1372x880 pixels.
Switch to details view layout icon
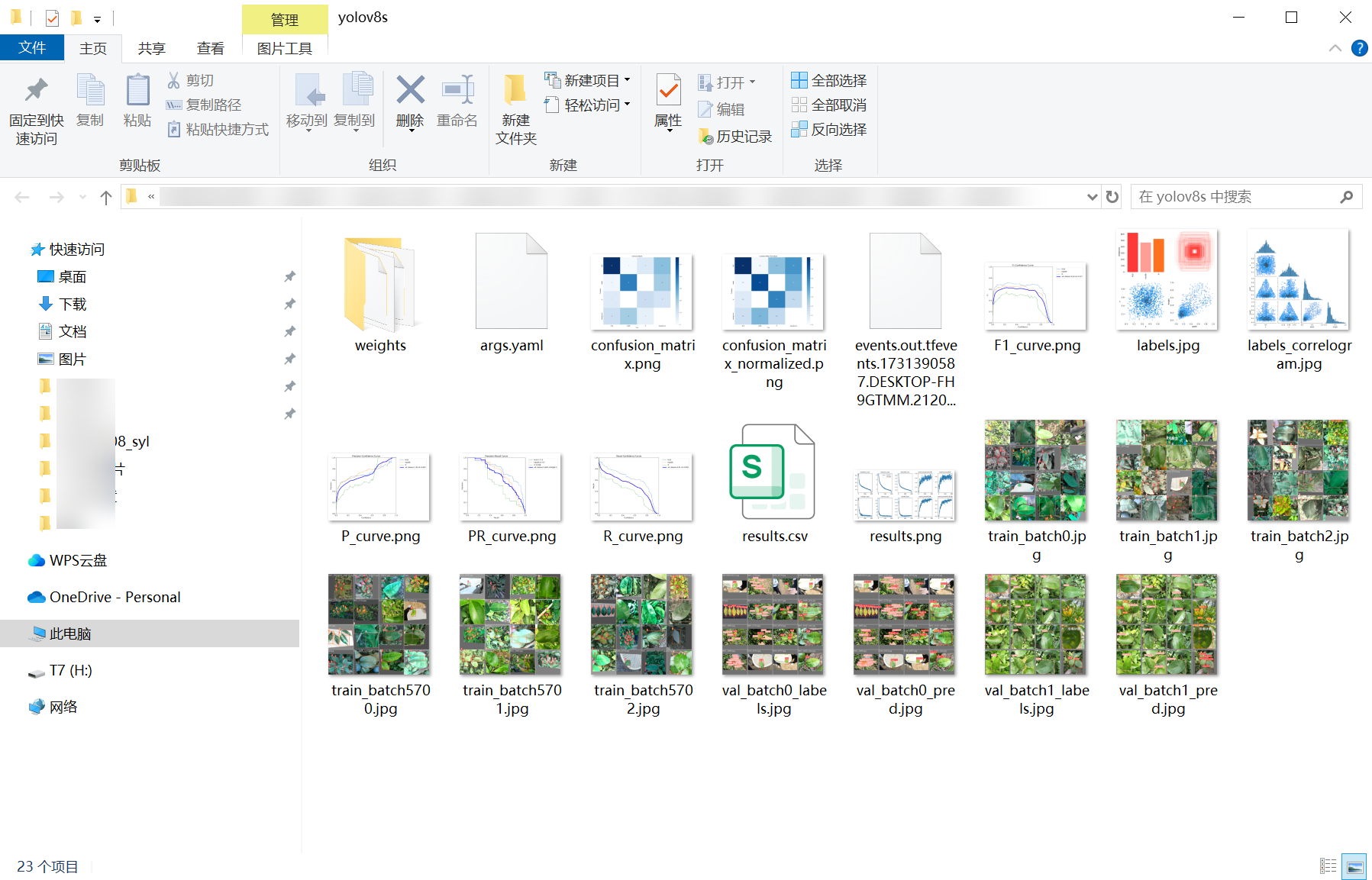1328,866
